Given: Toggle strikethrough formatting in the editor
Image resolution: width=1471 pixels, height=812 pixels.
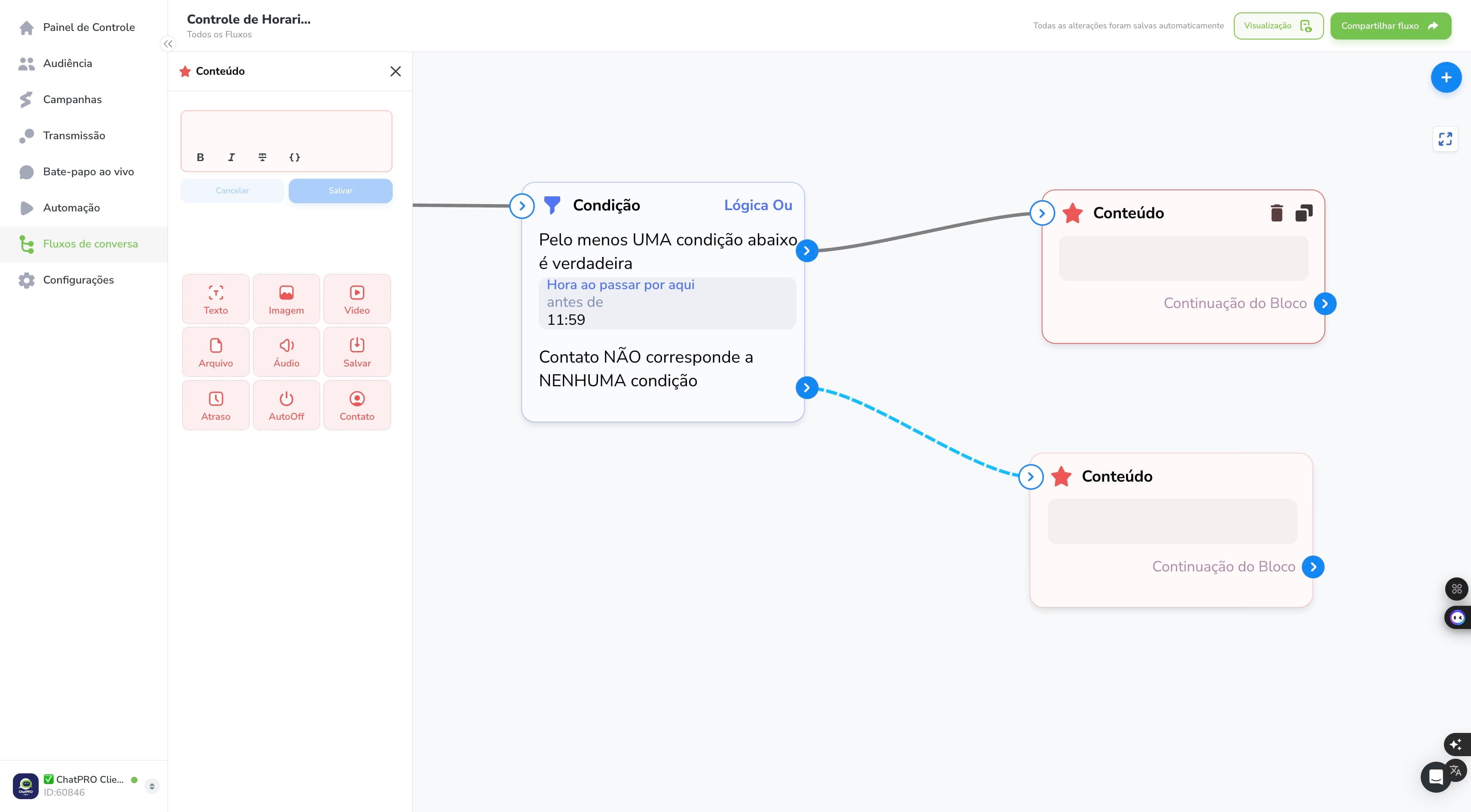Looking at the screenshot, I should tap(262, 157).
